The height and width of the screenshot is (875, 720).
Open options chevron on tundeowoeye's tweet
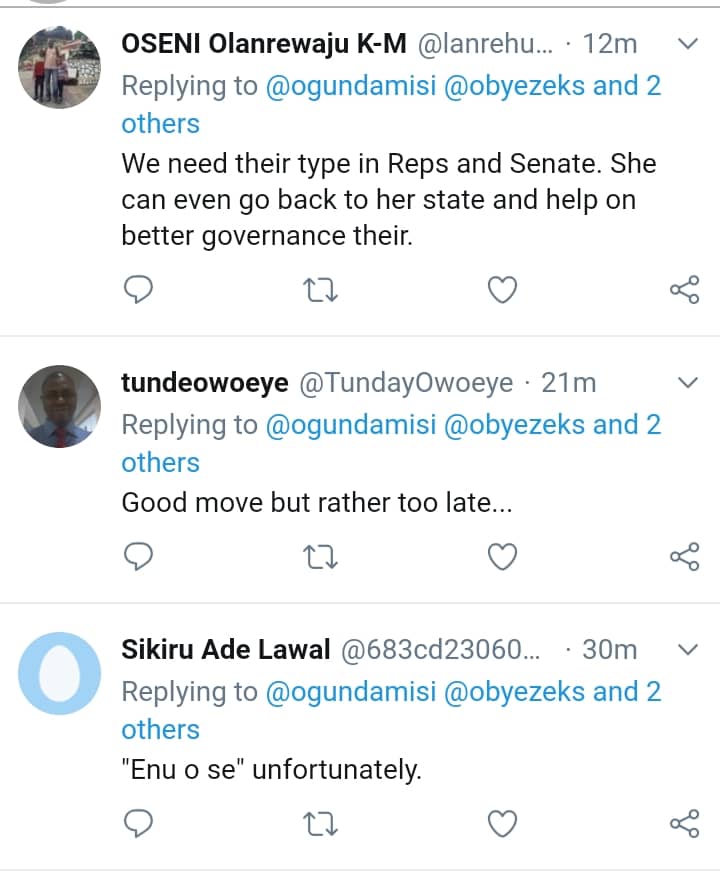tap(688, 383)
